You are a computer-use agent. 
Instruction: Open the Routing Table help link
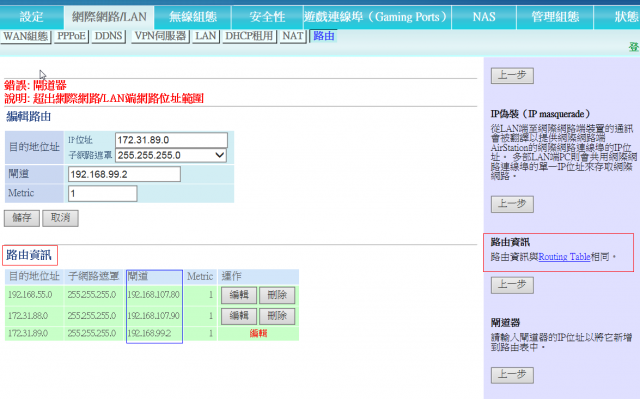click(564, 257)
